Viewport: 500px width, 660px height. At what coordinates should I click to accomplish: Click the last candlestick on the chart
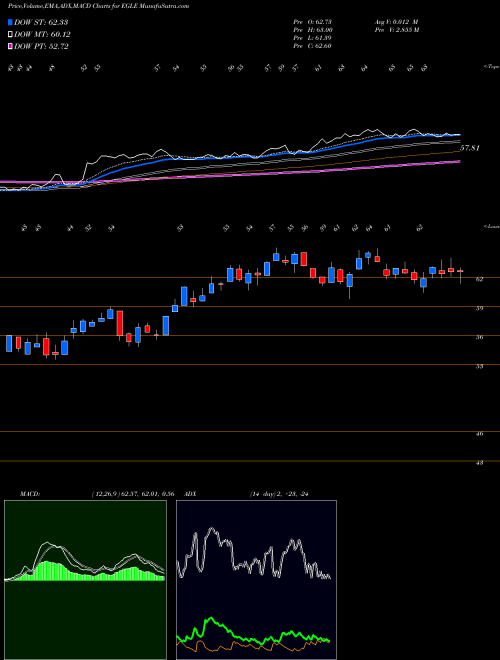(460, 274)
